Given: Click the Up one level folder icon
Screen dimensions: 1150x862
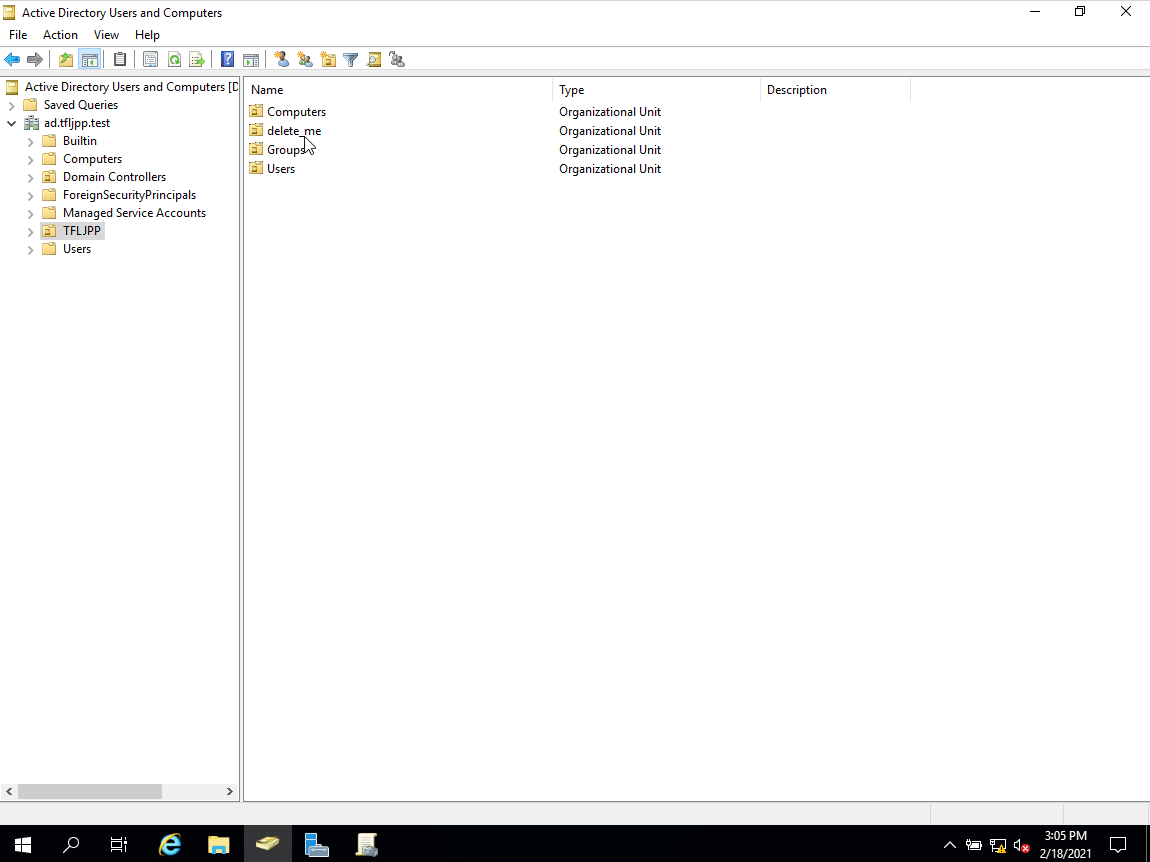Looking at the screenshot, I should 66,60.
